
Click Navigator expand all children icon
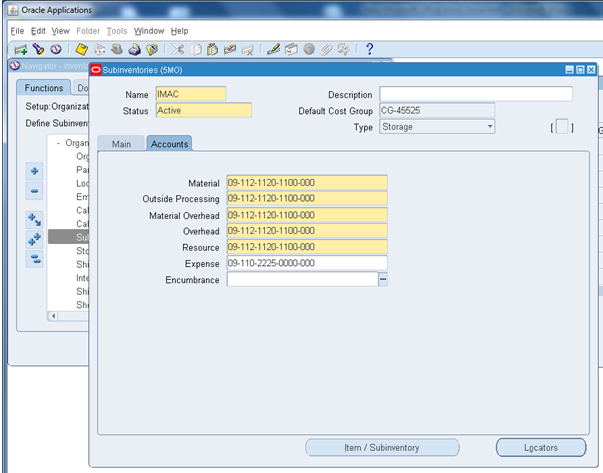coord(34,220)
